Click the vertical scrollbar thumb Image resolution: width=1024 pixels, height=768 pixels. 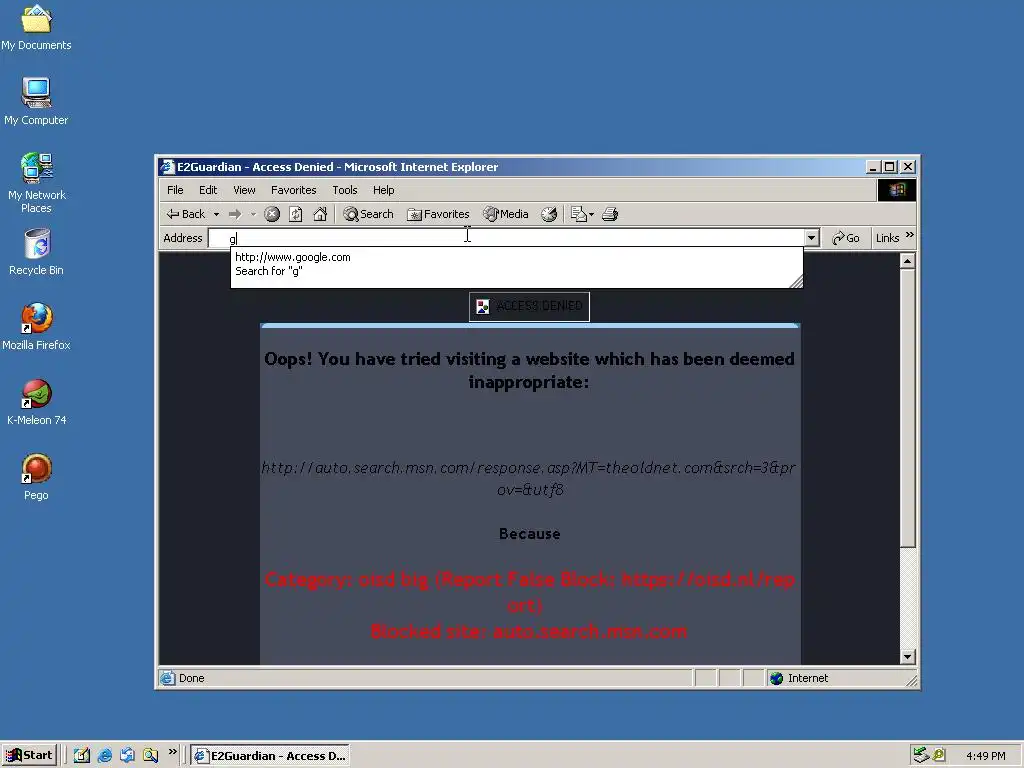pos(907,408)
